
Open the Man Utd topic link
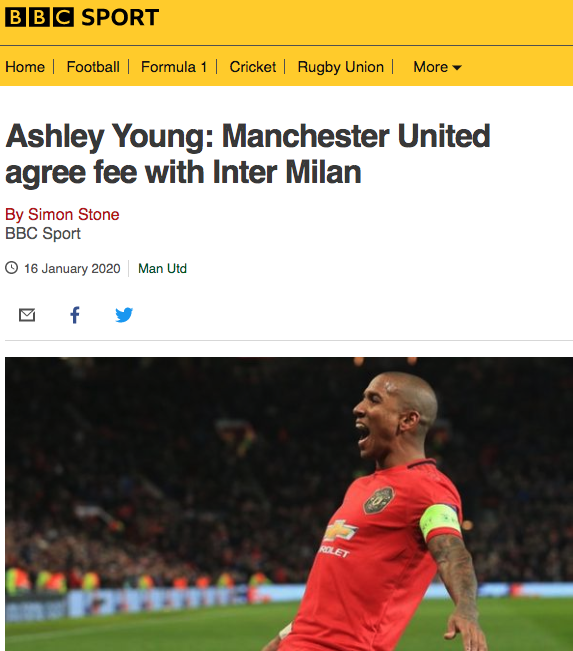162,269
